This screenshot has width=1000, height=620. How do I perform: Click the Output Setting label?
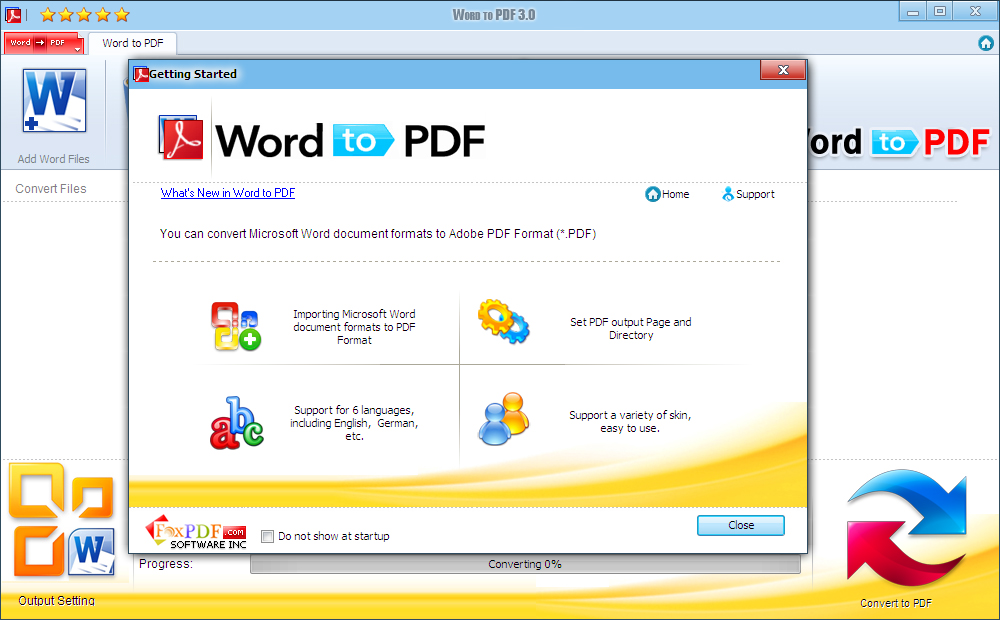(56, 600)
